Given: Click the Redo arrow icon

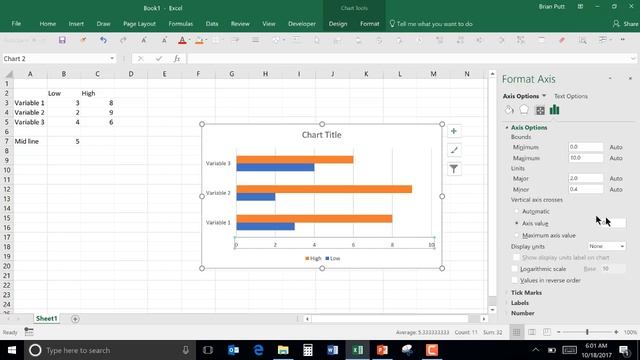Looking at the screenshot, I should [x=123, y=40].
